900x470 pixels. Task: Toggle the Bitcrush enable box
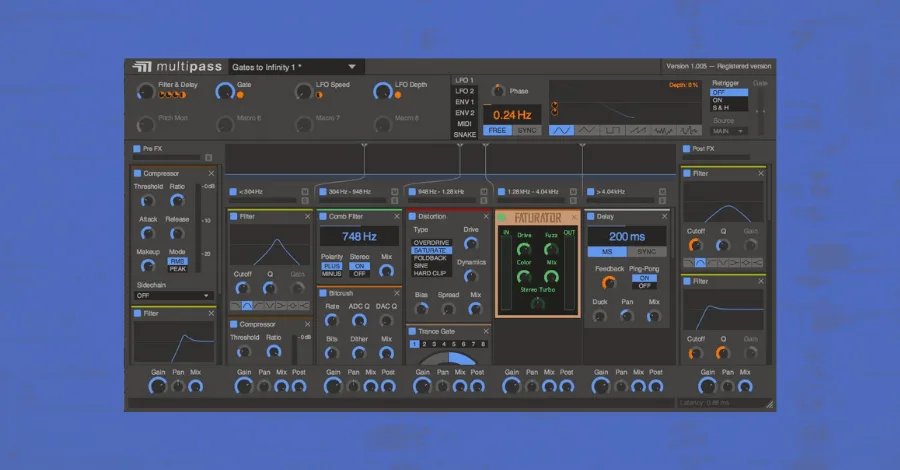point(323,293)
